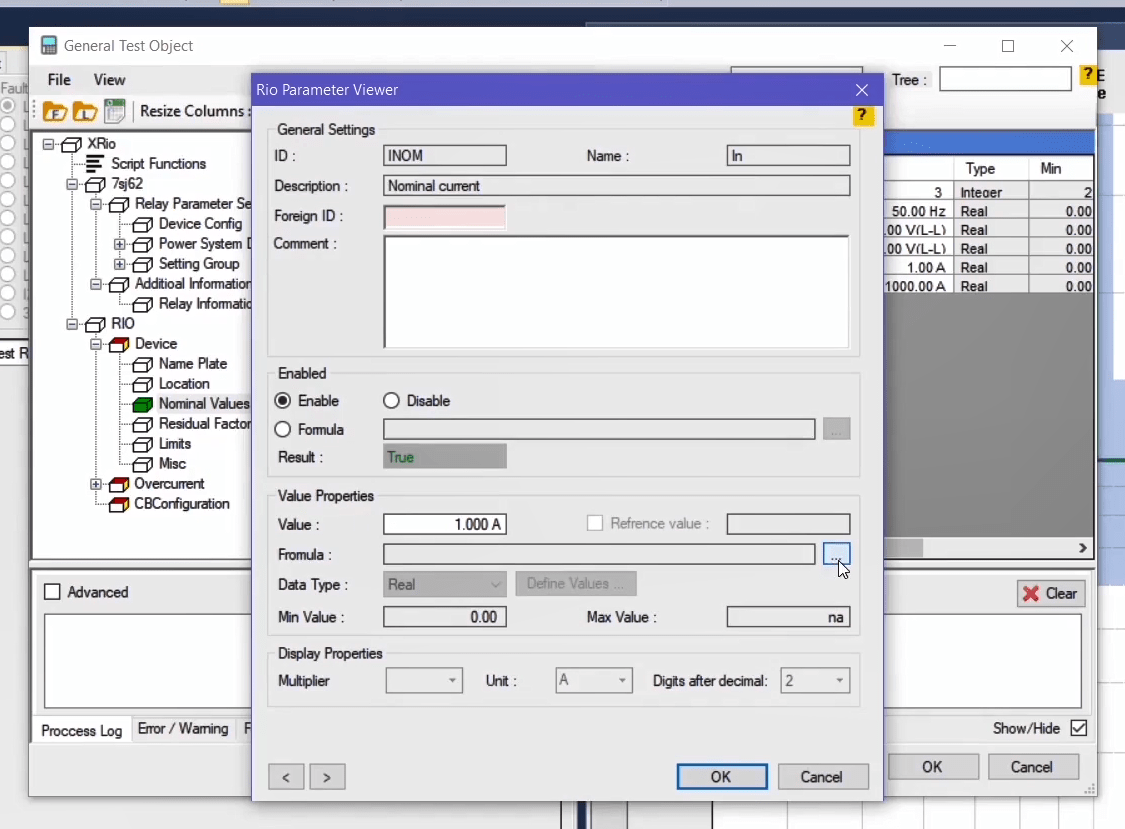Screen dimensions: 1125x829
Task: Click the 7sj62 block icon
Action: click(95, 184)
